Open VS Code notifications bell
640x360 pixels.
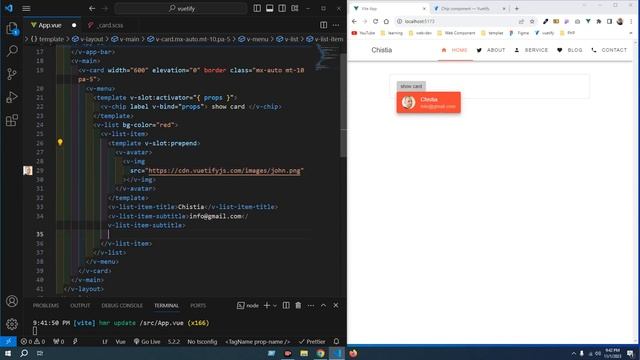coord(336,341)
